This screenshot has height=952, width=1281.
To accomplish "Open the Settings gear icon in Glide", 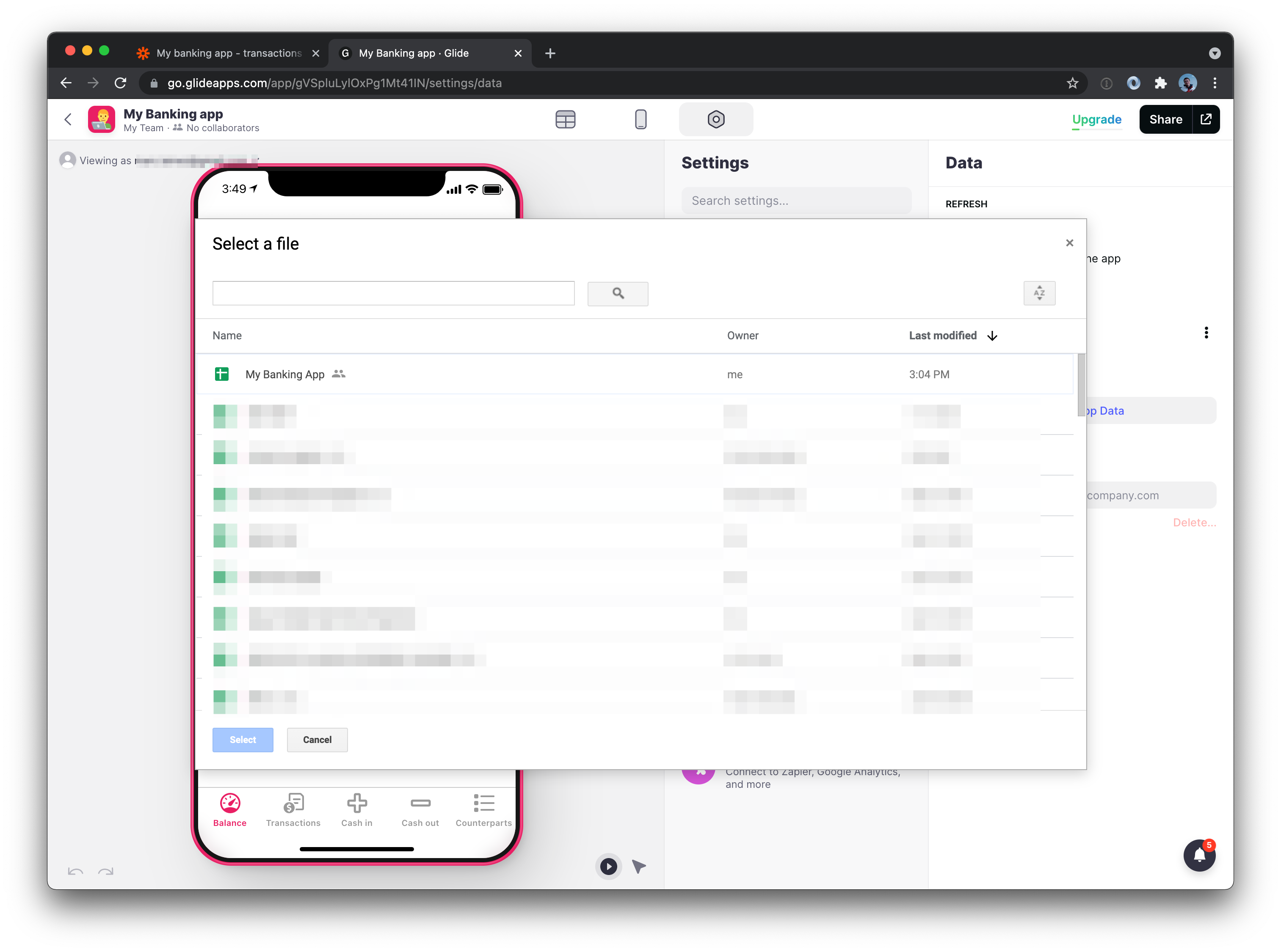I will click(715, 119).
